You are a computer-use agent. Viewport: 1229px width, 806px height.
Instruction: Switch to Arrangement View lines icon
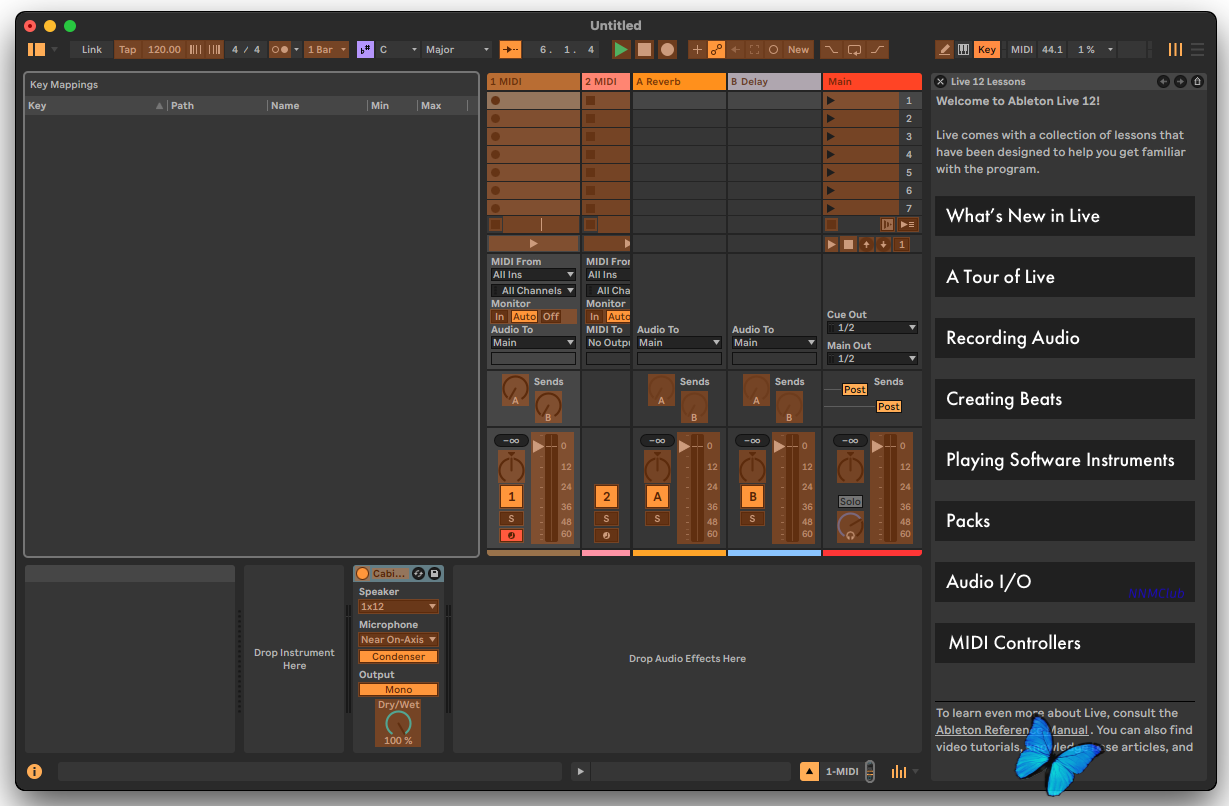pyautogui.click(x=1197, y=49)
